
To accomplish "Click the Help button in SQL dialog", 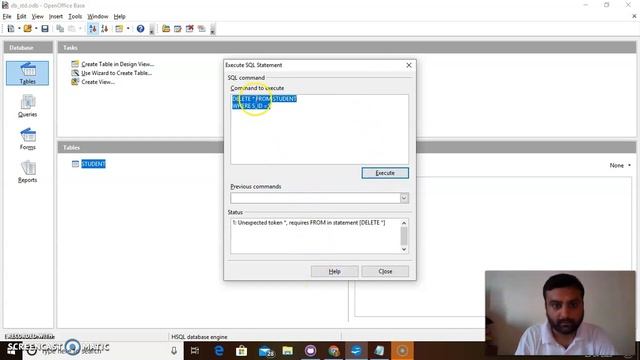I will tap(334, 271).
